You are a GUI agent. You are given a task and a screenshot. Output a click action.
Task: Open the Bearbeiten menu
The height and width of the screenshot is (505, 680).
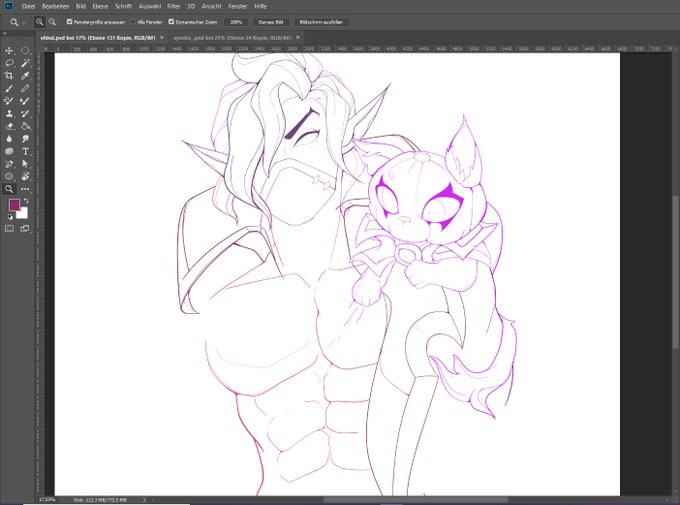pyautogui.click(x=56, y=7)
